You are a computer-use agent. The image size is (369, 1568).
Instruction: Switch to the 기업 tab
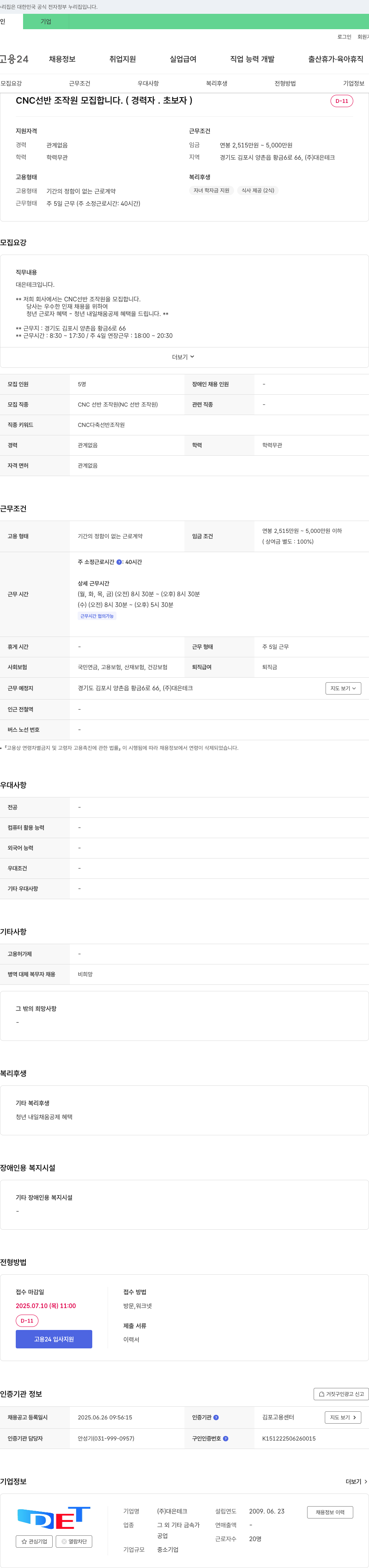tap(46, 21)
